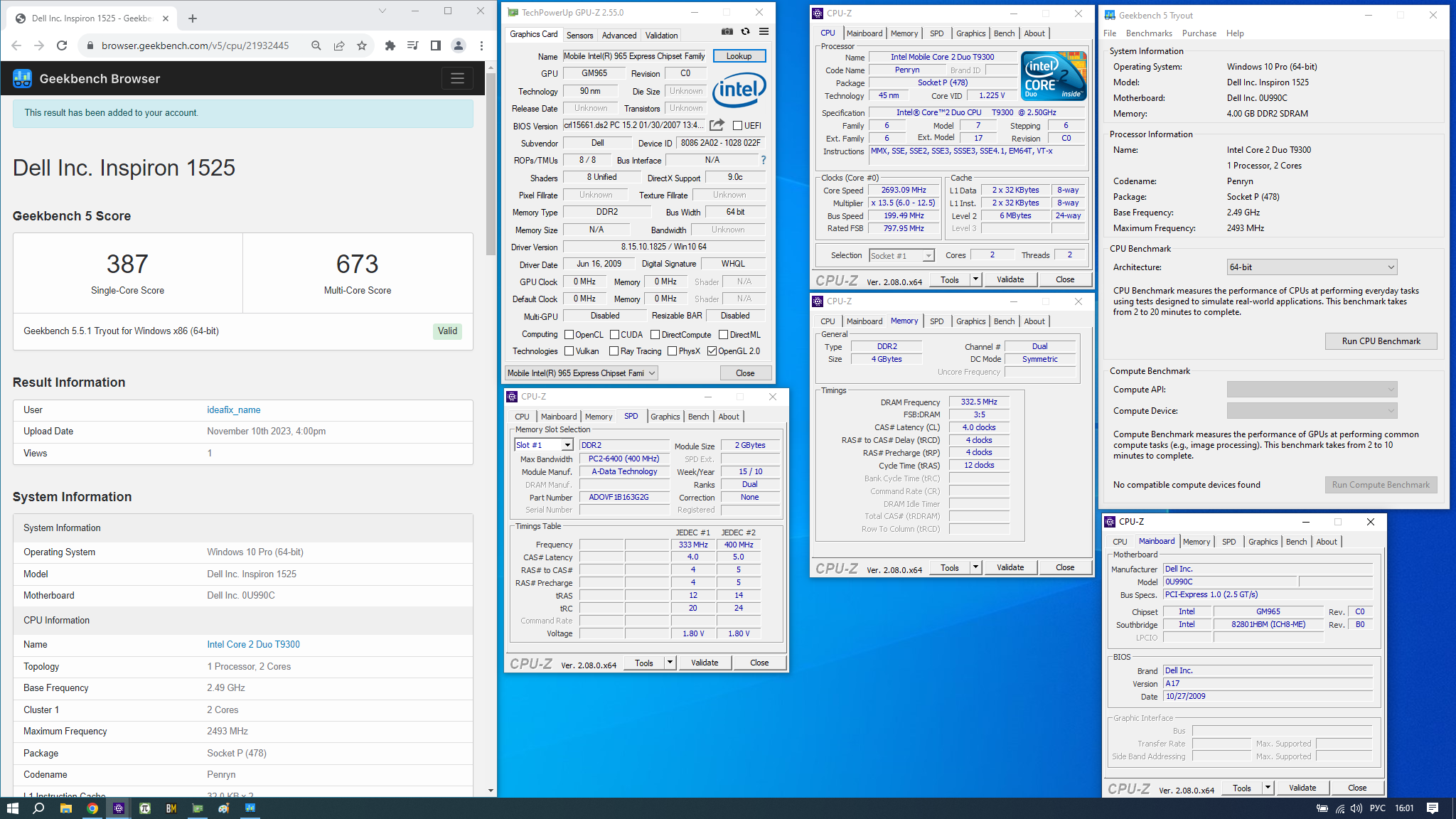Screen dimensions: 1456x819
Task: Open the Compute Device dropdown
Action: click(1312, 411)
